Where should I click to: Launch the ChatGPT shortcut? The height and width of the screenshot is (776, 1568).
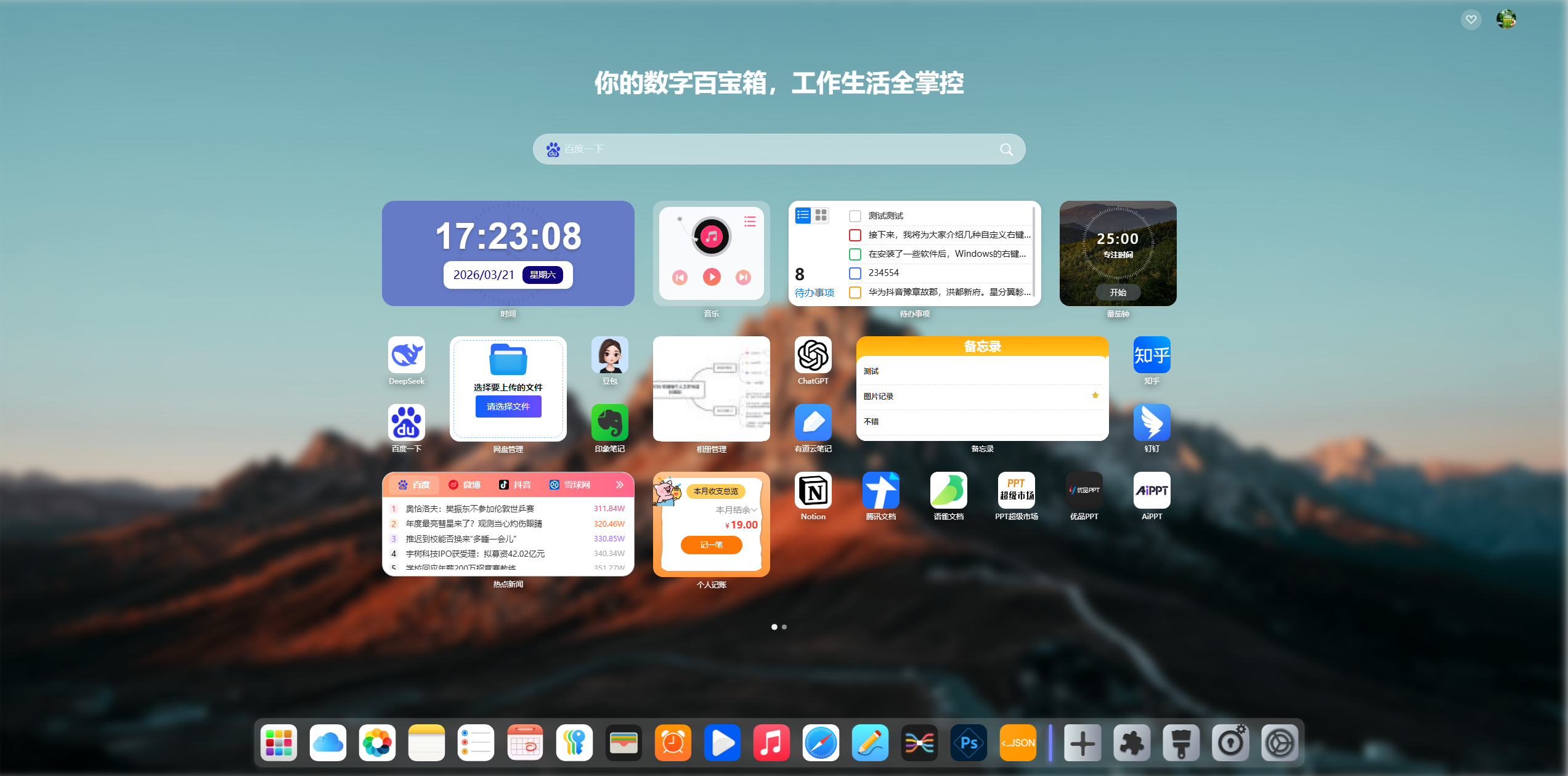click(x=813, y=355)
